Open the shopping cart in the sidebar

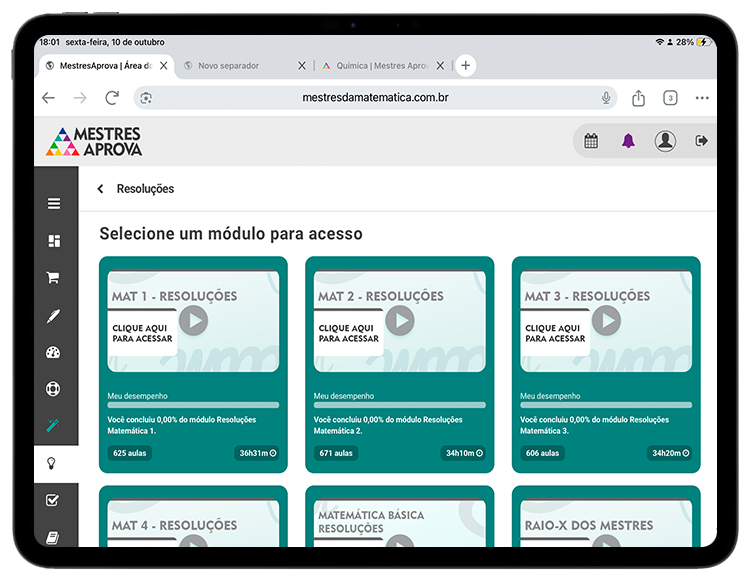point(53,278)
